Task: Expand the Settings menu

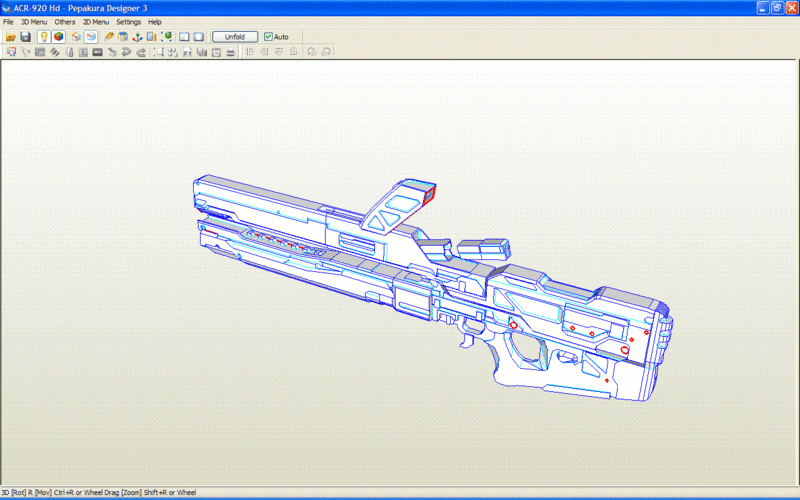Action: pos(128,21)
